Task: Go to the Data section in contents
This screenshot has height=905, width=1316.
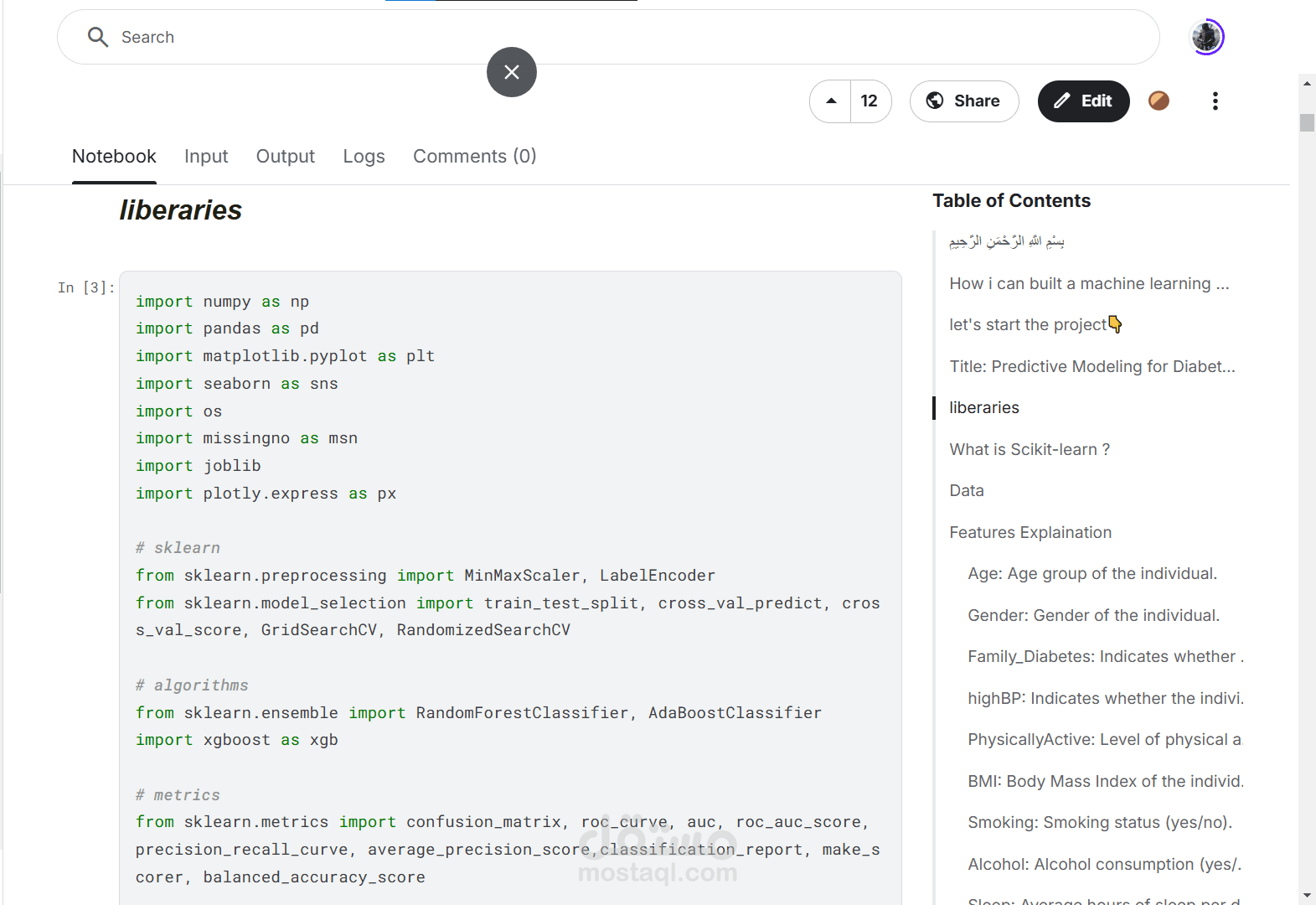Action: 967,491
